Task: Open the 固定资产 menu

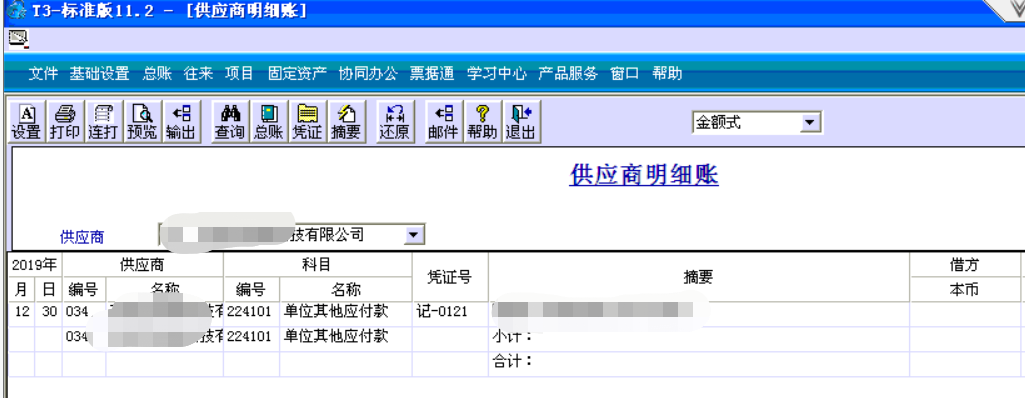Action: [297, 74]
